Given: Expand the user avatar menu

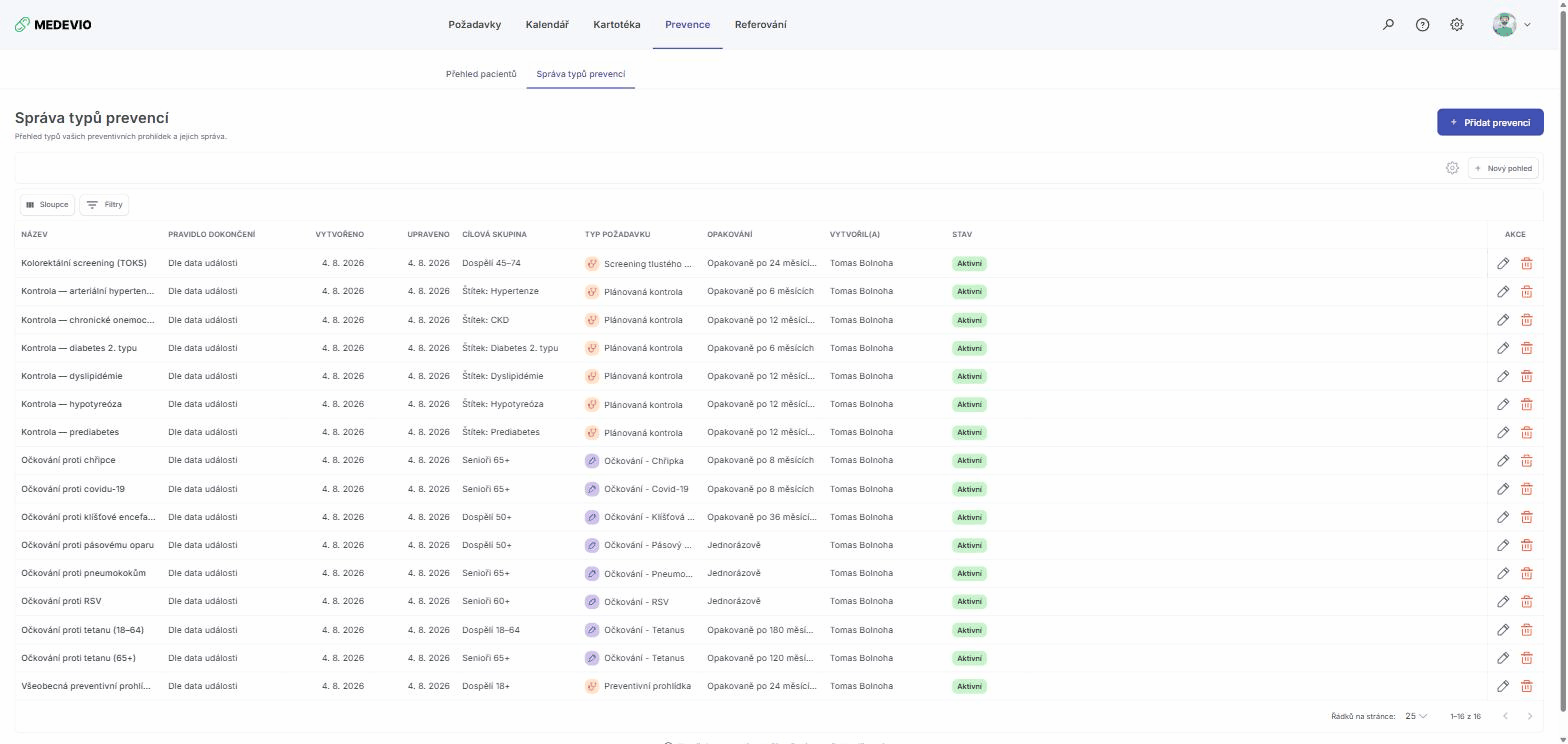Looking at the screenshot, I should (x=1511, y=25).
